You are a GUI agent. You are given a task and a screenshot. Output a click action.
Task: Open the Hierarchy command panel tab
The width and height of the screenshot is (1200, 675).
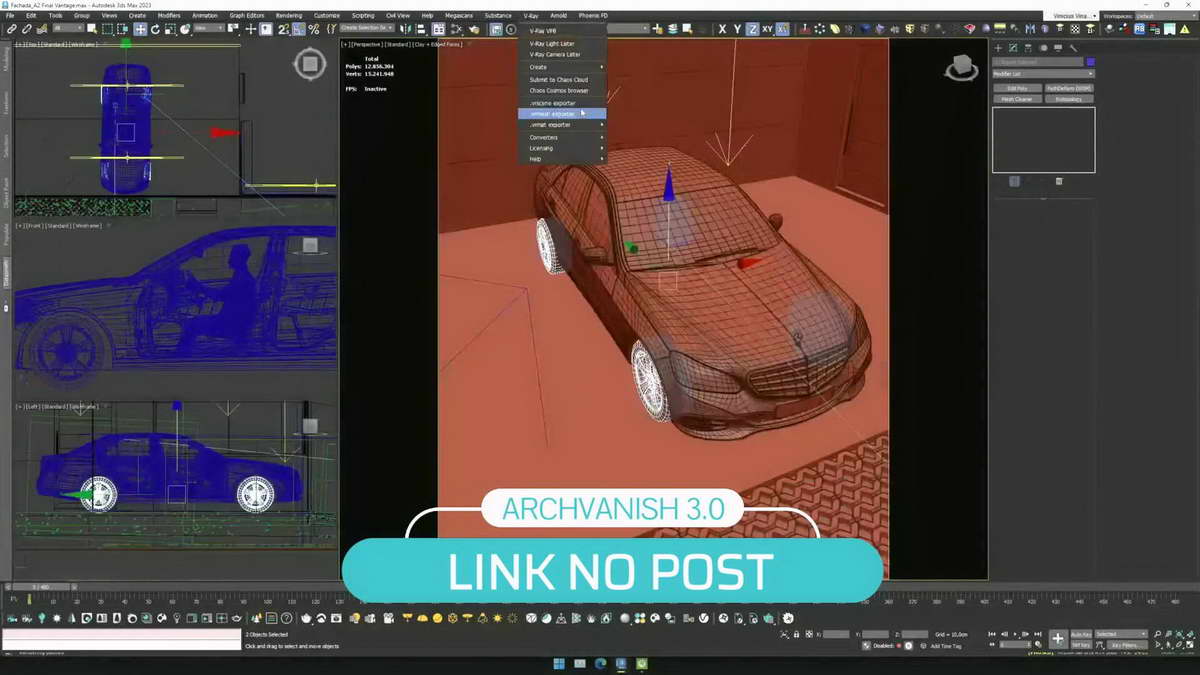pyautogui.click(x=1028, y=48)
